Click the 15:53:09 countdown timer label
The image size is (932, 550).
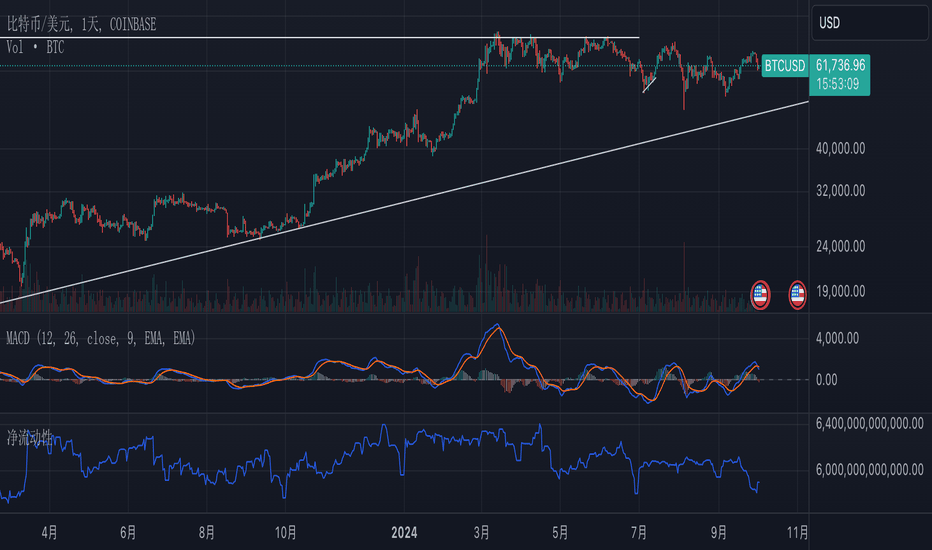pyautogui.click(x=837, y=84)
